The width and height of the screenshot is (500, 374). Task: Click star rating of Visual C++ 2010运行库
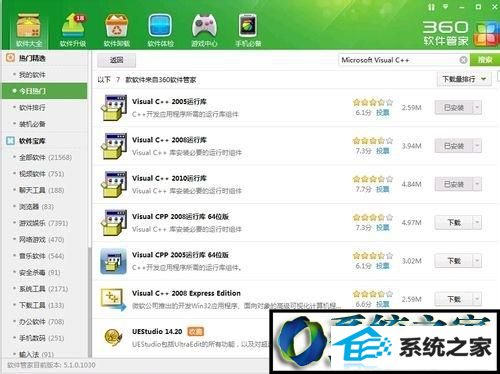[x=373, y=179]
